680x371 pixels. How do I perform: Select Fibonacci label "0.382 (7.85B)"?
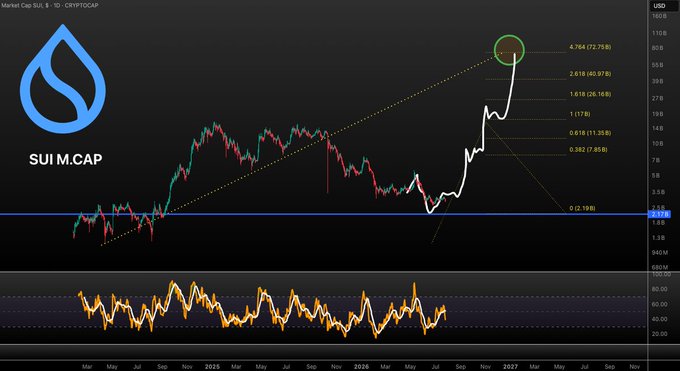tap(588, 149)
